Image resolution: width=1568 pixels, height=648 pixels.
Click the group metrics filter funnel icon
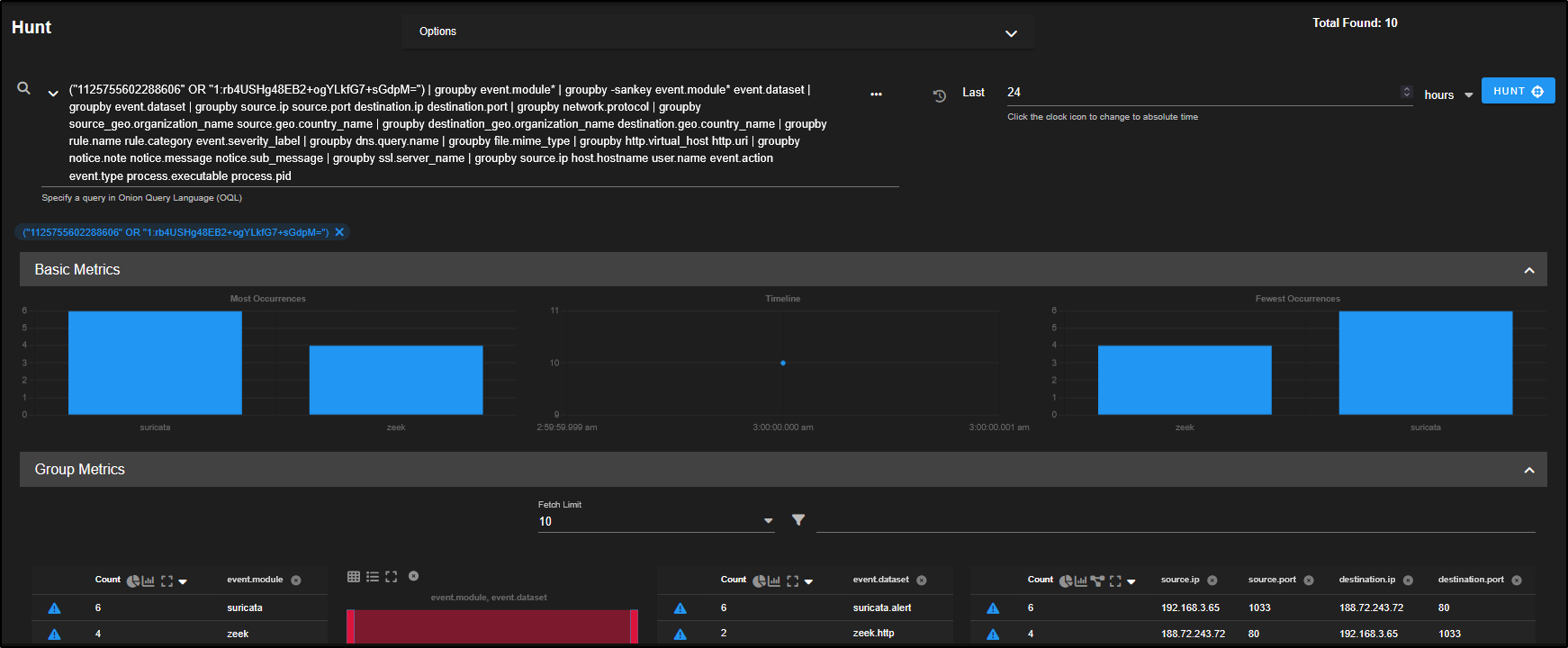pyautogui.click(x=798, y=520)
